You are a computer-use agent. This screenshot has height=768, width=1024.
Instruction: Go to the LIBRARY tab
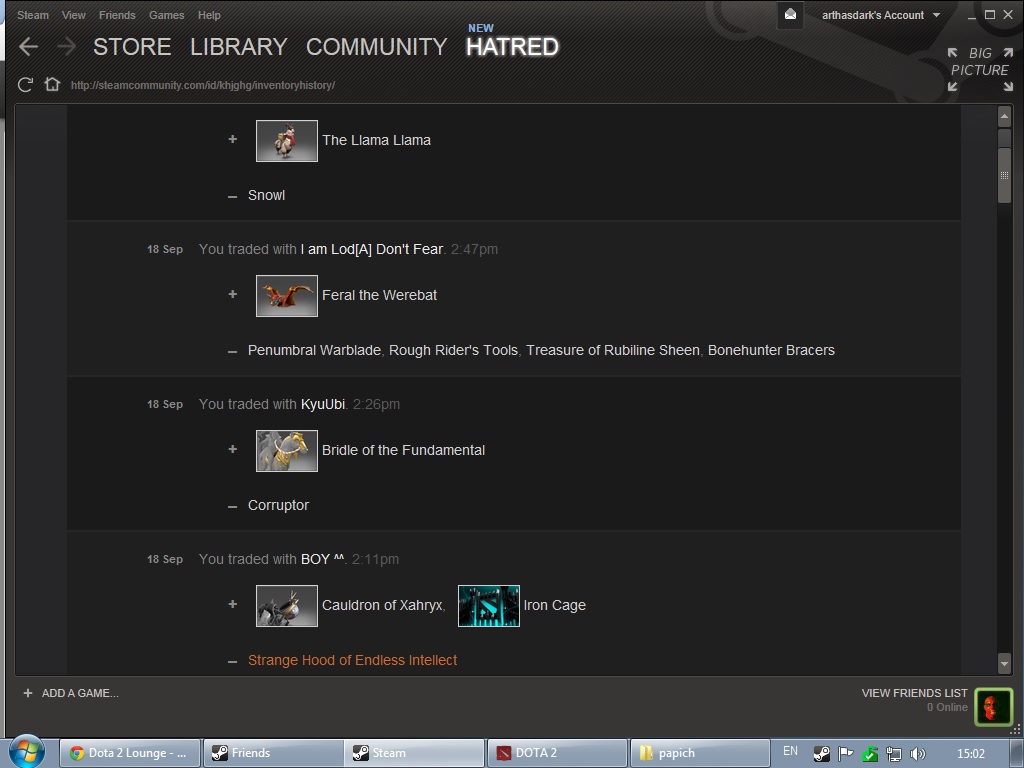click(238, 46)
